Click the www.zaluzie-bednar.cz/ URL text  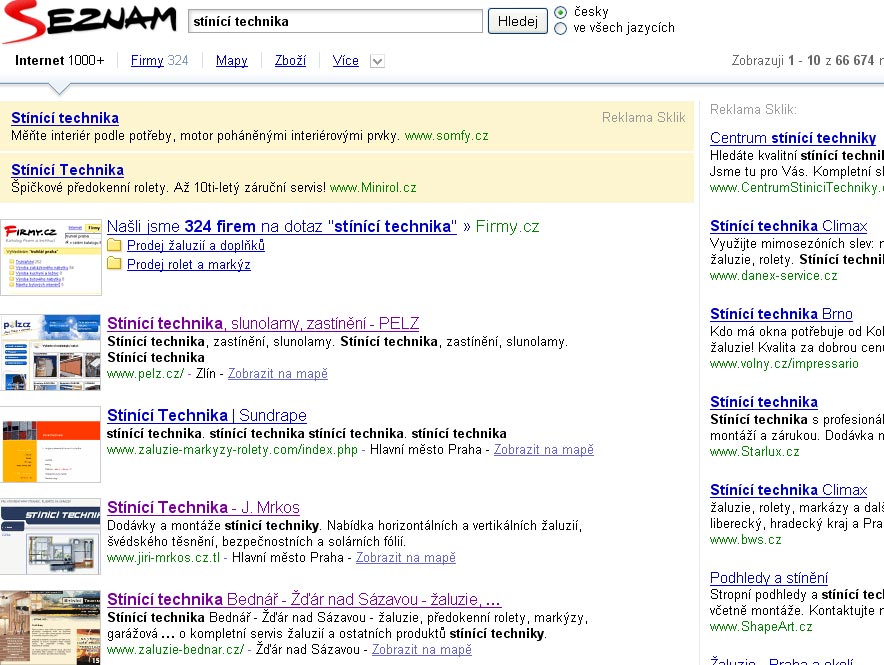pos(175,649)
